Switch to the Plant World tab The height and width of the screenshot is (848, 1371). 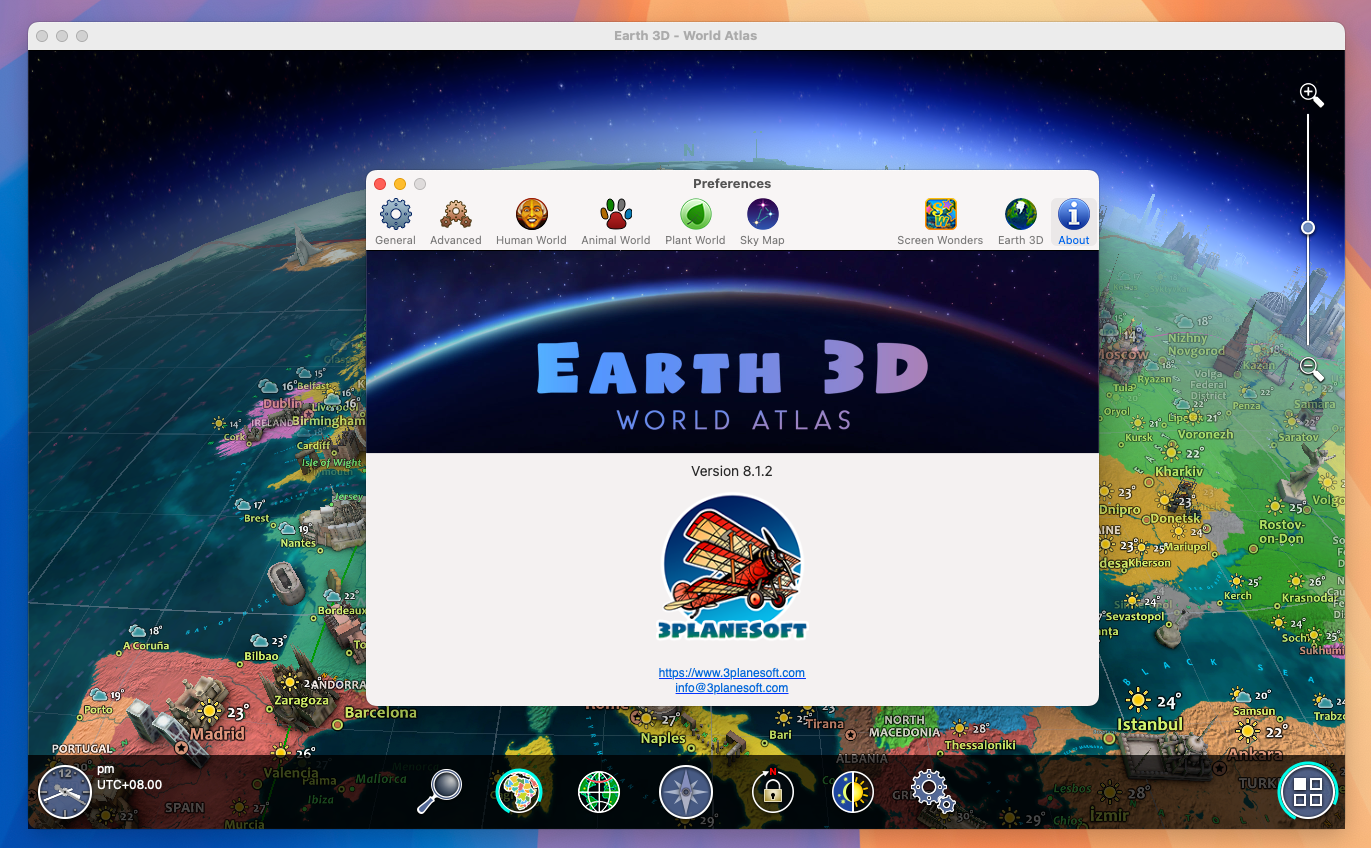tap(695, 221)
